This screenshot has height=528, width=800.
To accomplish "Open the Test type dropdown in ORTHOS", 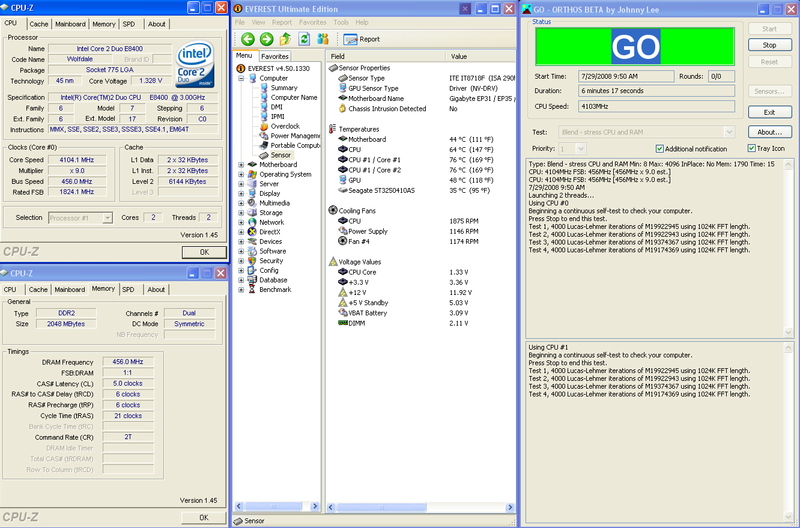I will tap(729, 132).
